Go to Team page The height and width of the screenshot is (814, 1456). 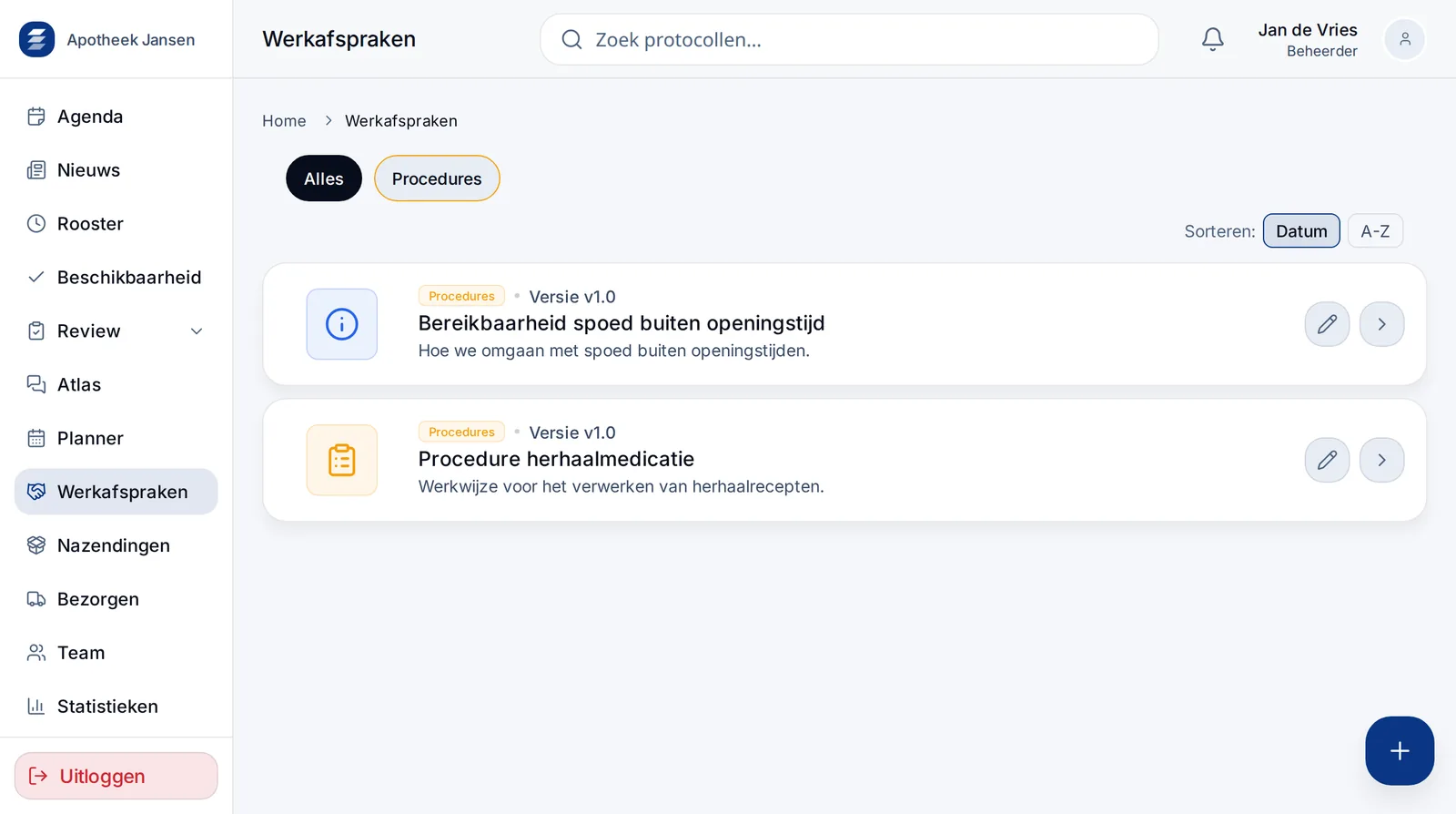click(x=116, y=653)
